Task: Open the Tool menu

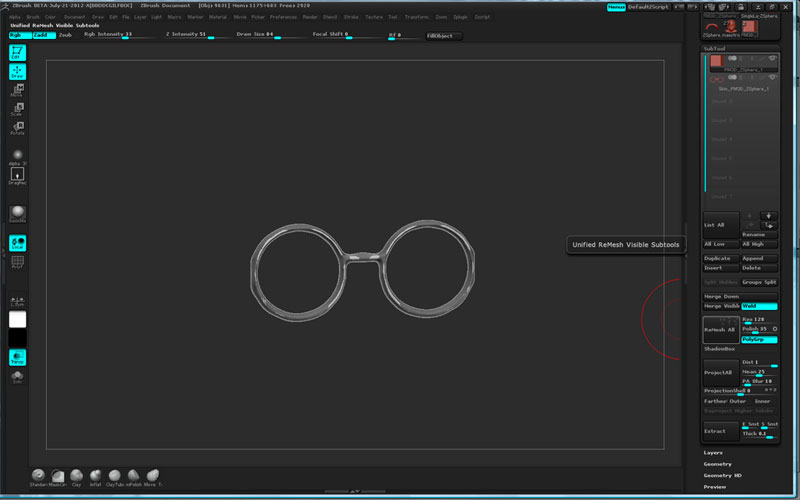Action: pyautogui.click(x=392, y=17)
